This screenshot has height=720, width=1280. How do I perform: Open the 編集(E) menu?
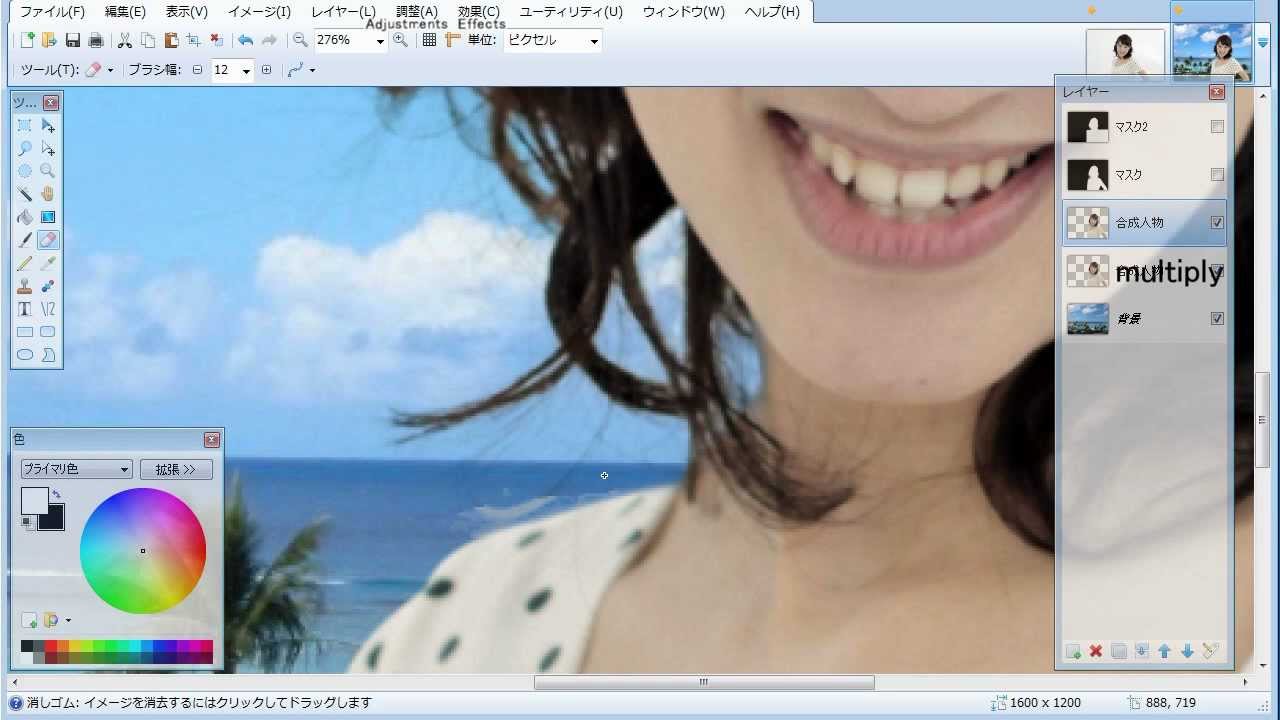[125, 12]
